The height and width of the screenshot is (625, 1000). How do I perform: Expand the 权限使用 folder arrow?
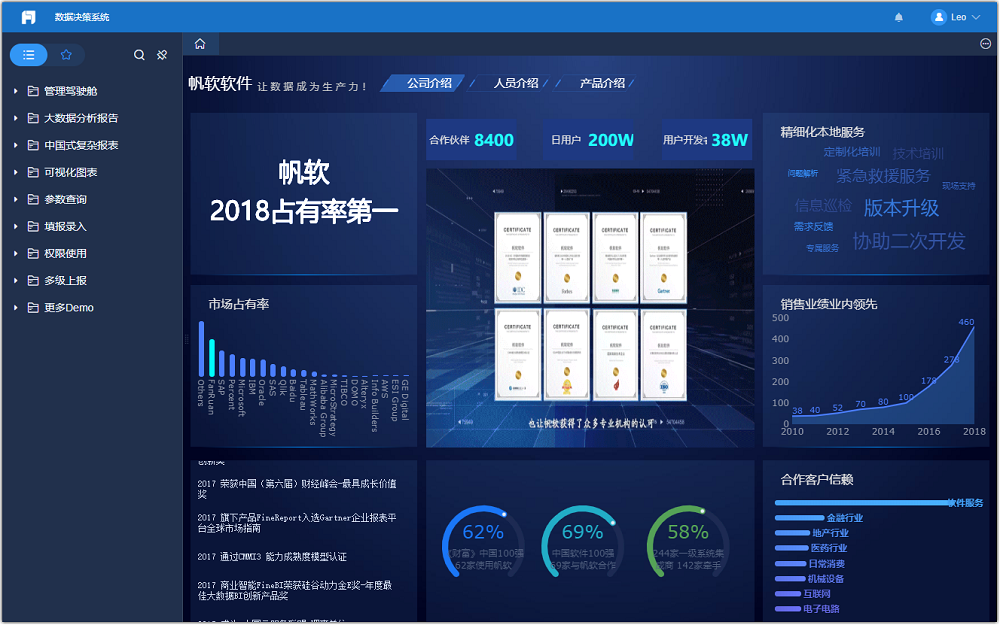(x=15, y=254)
